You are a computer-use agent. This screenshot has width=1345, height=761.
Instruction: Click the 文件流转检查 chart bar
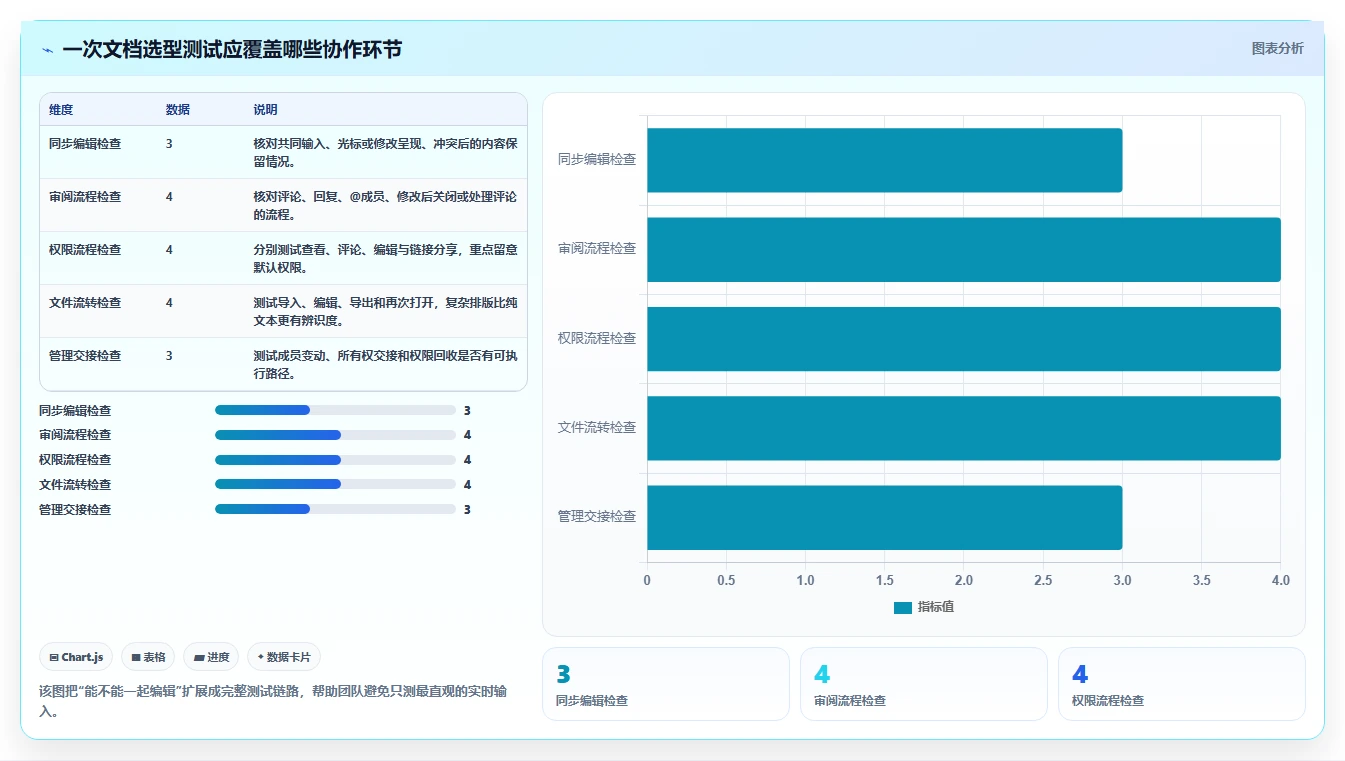tap(963, 428)
